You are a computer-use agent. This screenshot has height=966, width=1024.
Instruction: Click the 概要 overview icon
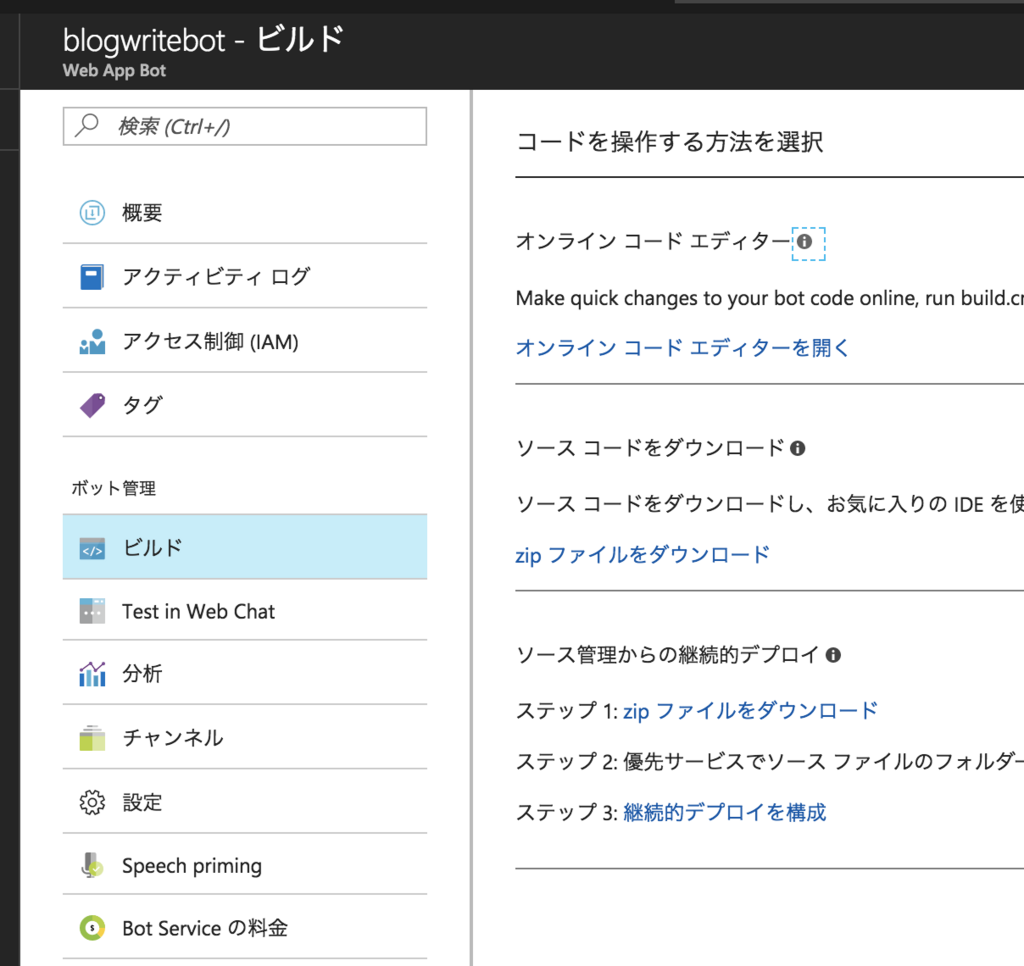coord(92,212)
